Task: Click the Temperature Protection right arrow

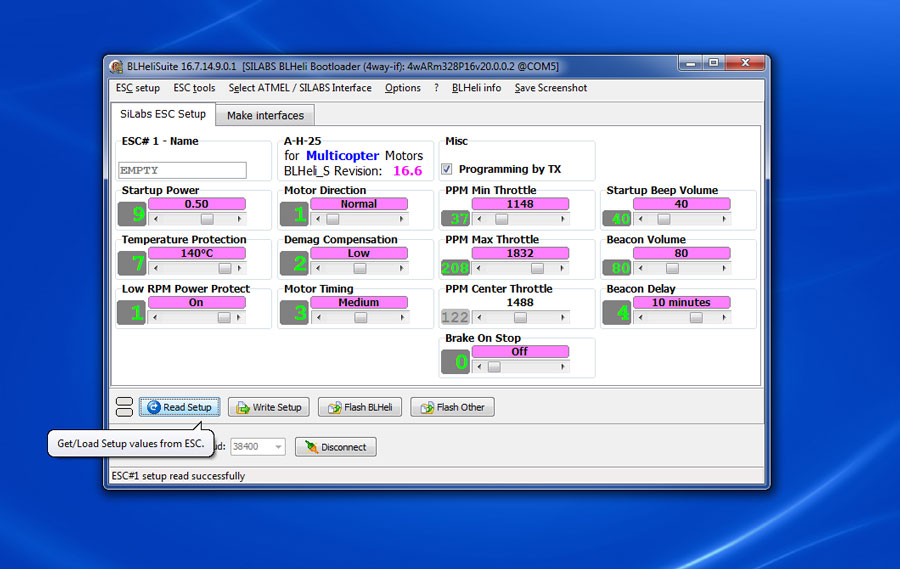Action: (239, 268)
